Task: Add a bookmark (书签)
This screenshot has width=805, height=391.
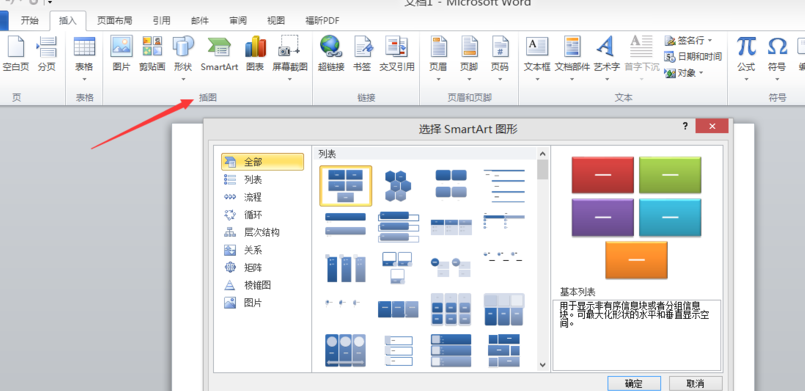Action: click(362, 54)
